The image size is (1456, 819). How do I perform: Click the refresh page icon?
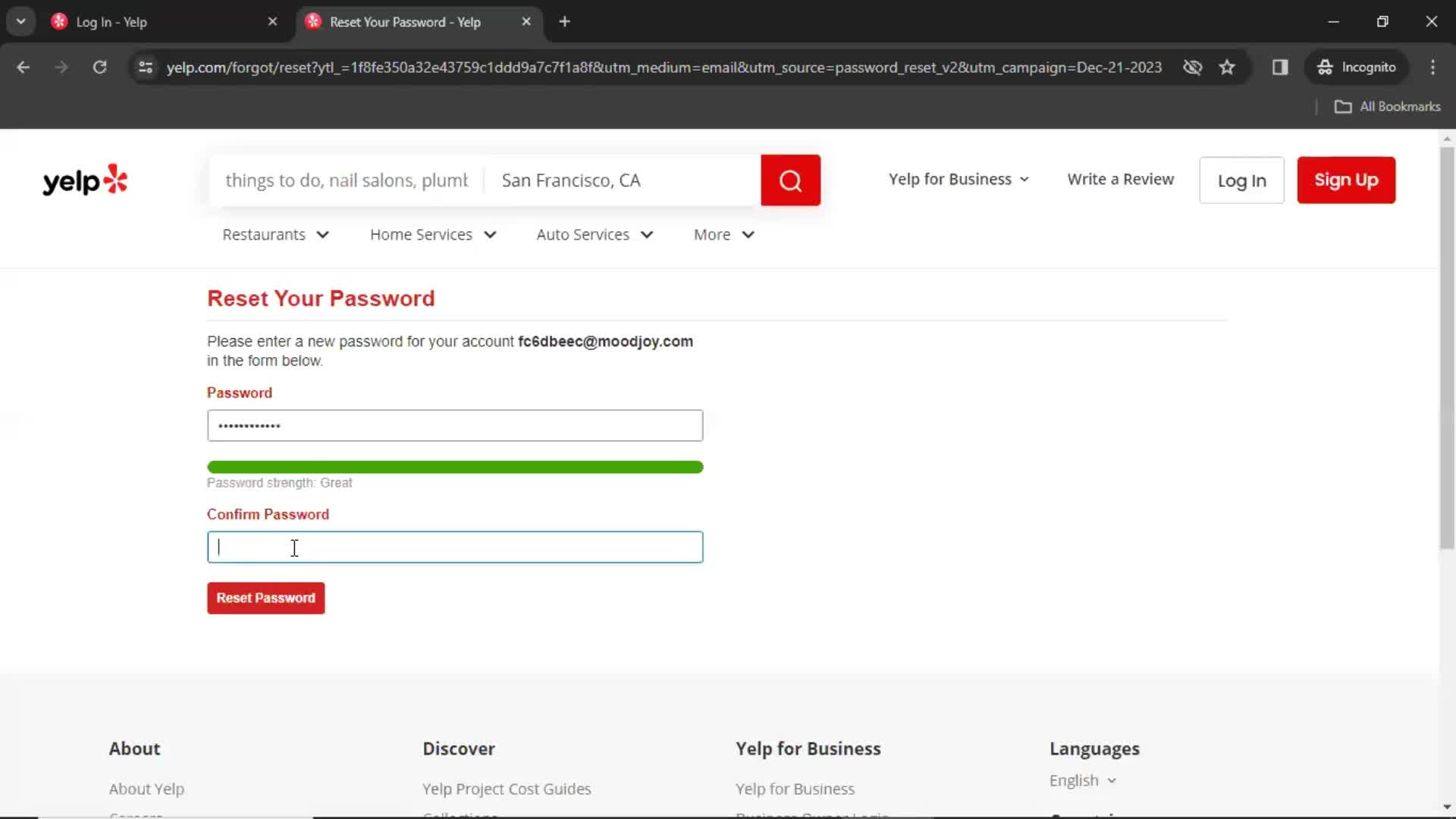(x=99, y=67)
